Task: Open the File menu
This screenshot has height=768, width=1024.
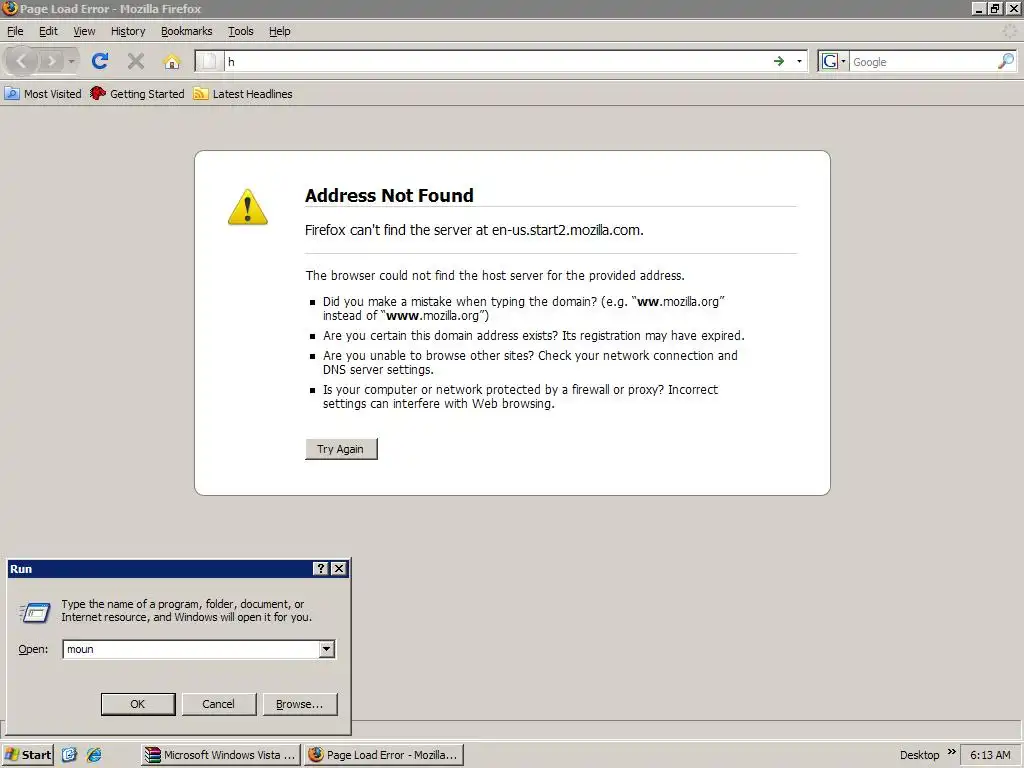Action: pos(15,31)
